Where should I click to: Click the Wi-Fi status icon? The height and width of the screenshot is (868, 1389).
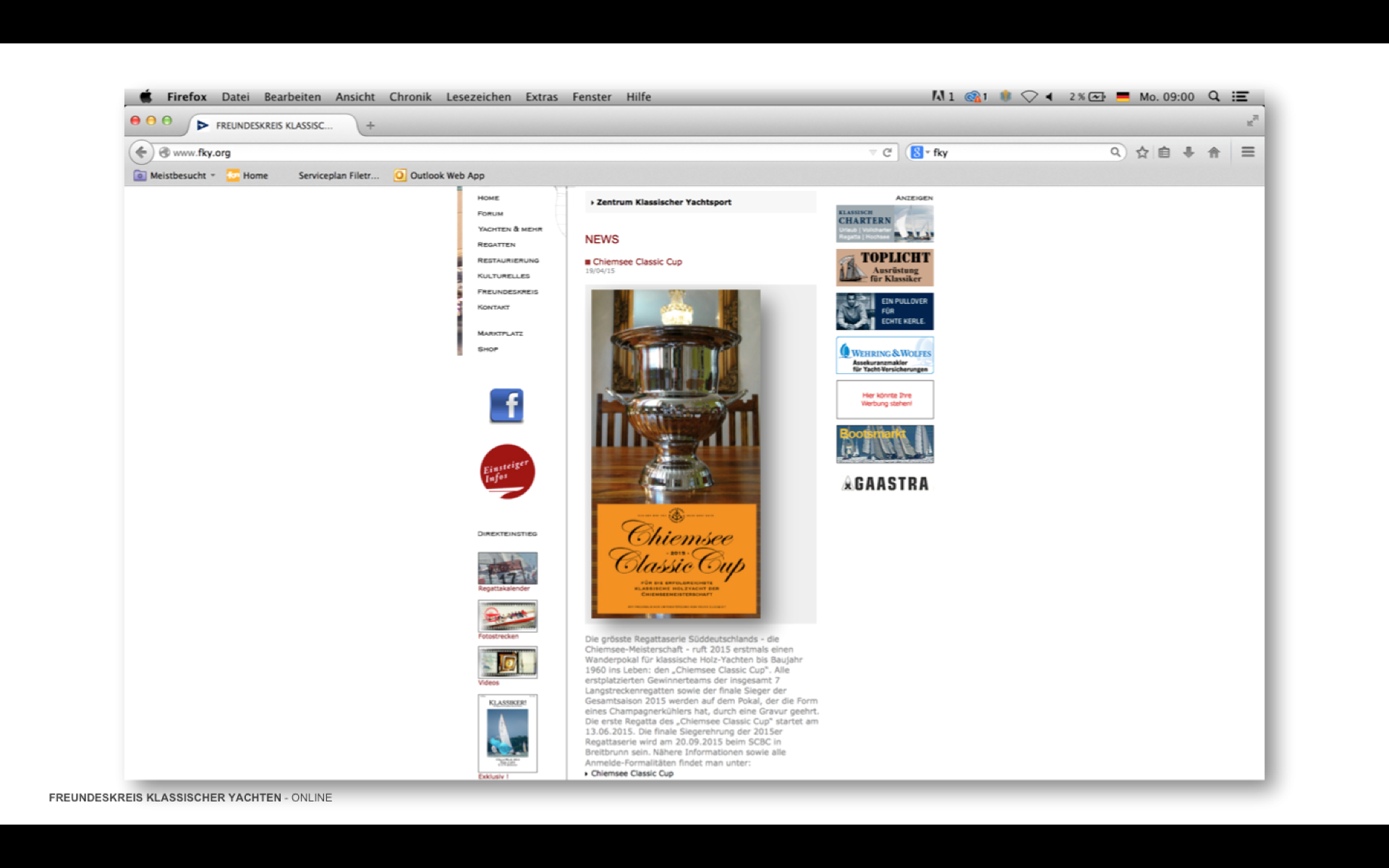pos(1029,96)
